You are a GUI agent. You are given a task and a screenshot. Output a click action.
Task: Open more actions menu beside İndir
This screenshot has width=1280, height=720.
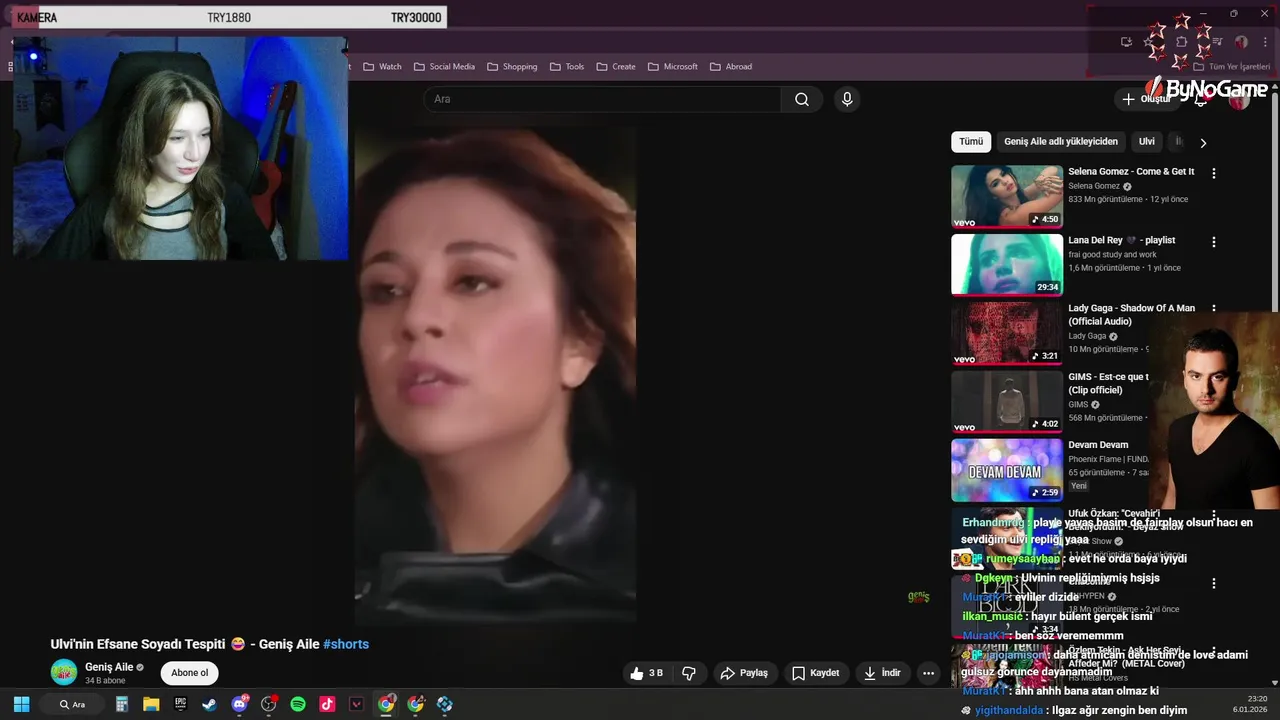click(928, 673)
